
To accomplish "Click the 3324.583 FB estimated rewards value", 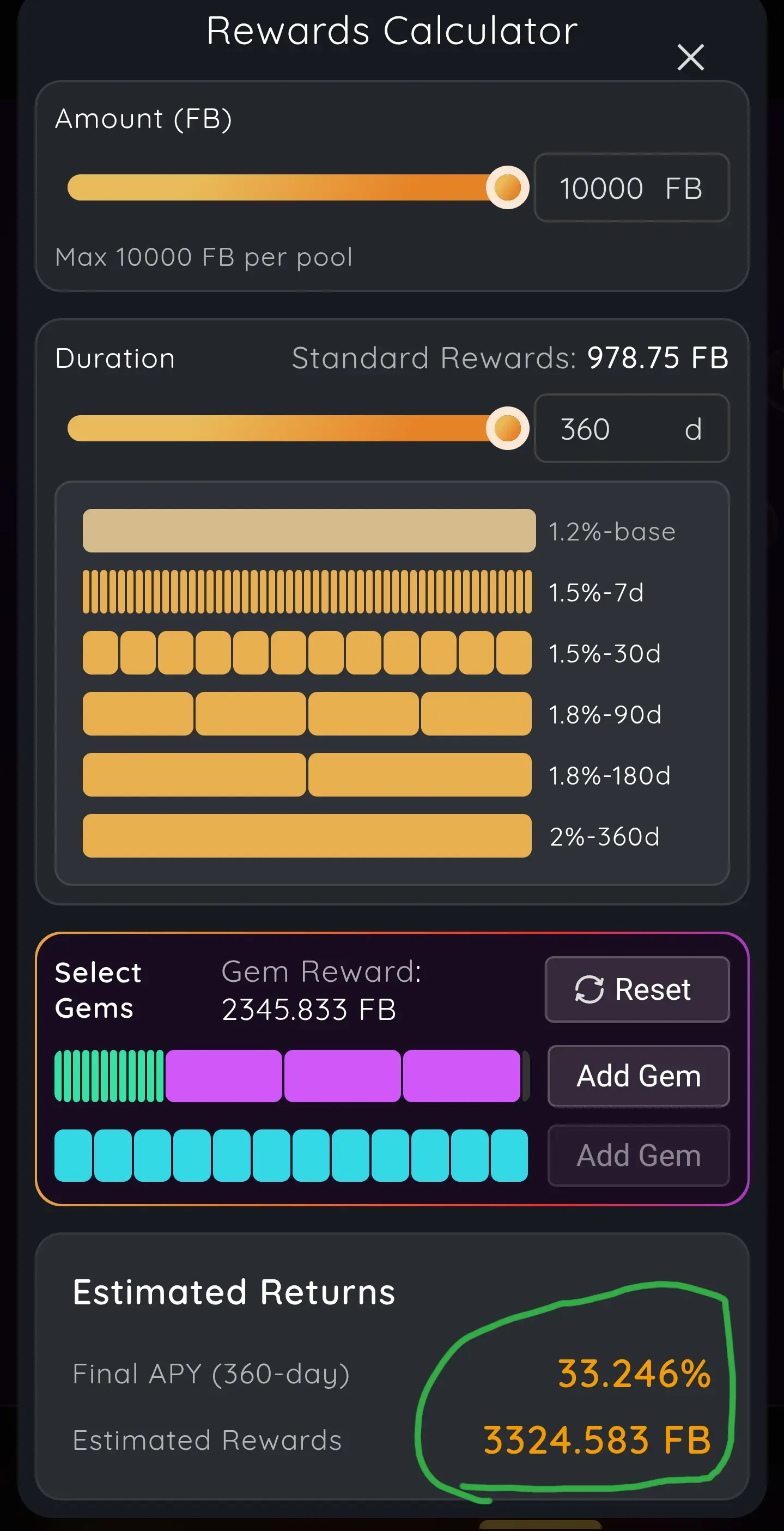I will (x=597, y=1441).
